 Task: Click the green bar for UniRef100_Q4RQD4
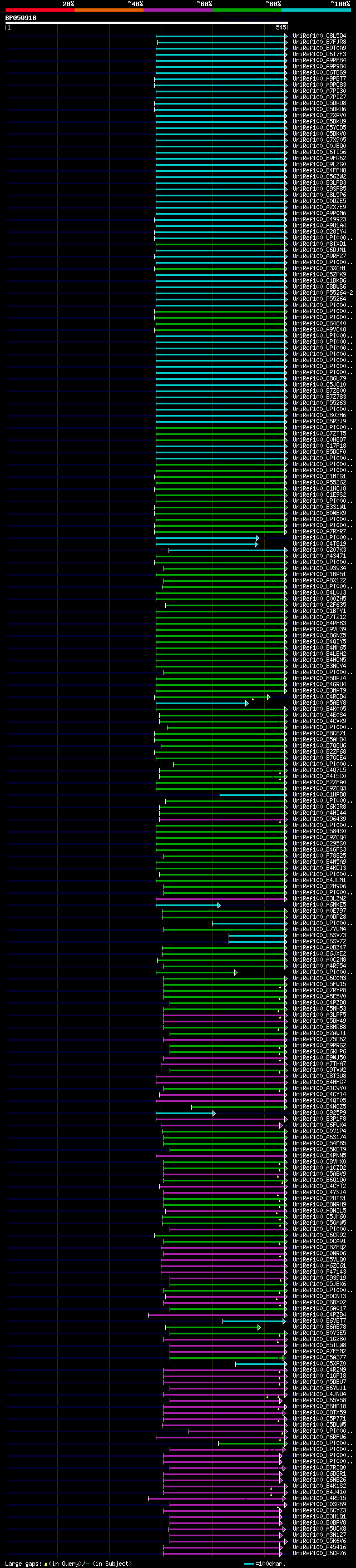[x=212, y=697]
